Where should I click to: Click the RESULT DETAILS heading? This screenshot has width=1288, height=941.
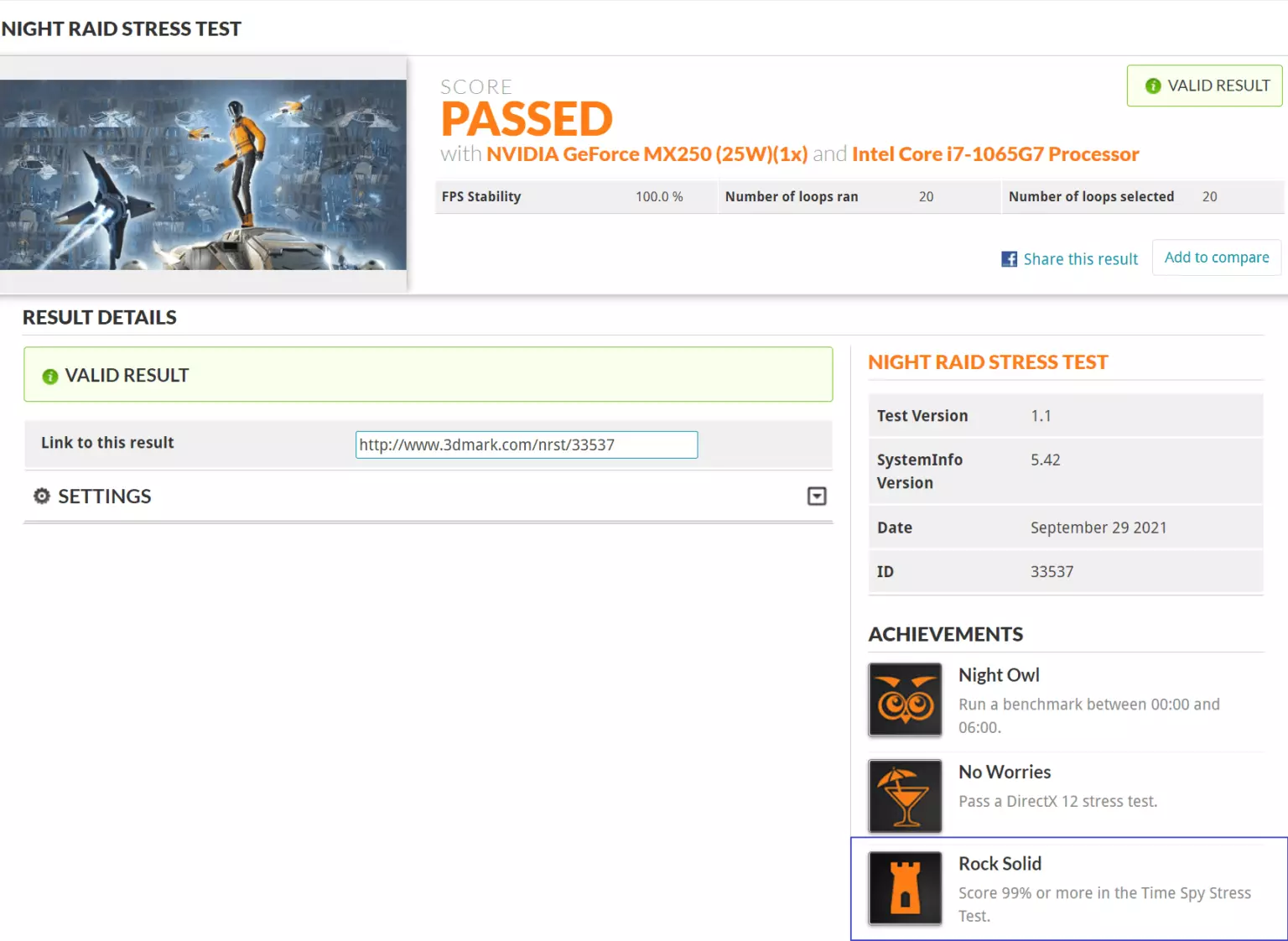(x=100, y=317)
